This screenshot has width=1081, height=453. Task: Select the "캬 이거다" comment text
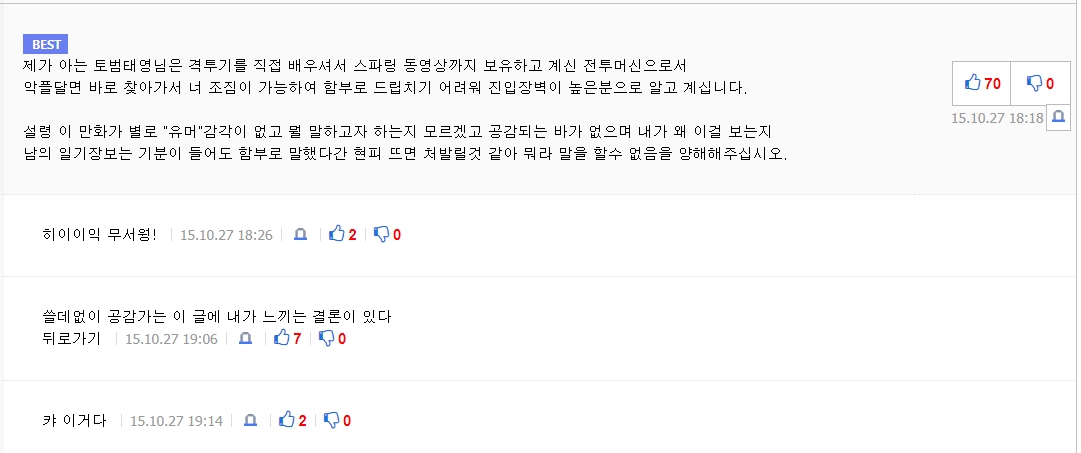(74, 421)
